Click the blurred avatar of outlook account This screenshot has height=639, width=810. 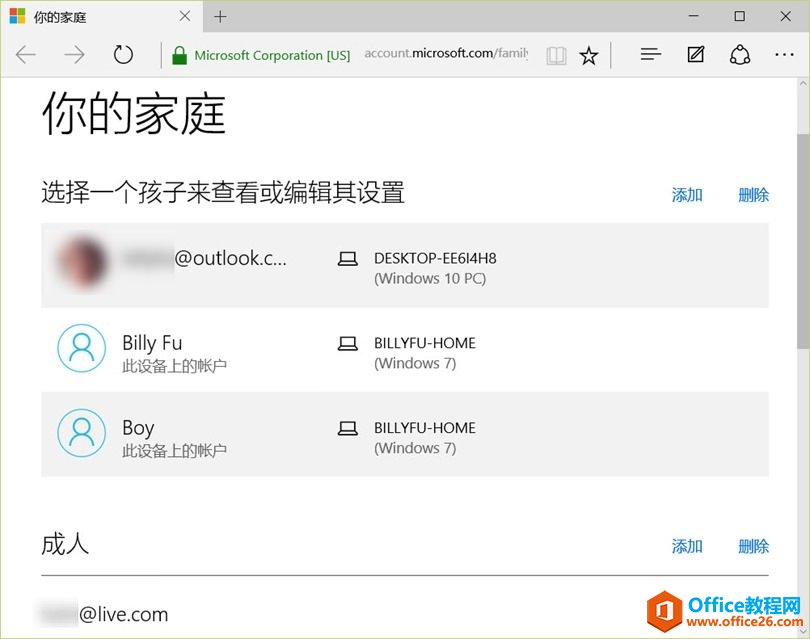tap(82, 262)
